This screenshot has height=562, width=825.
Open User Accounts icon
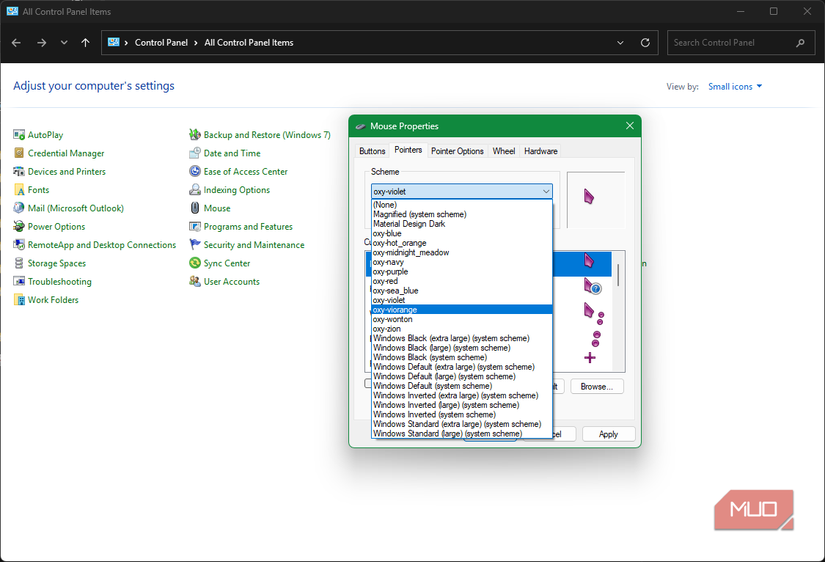(195, 282)
